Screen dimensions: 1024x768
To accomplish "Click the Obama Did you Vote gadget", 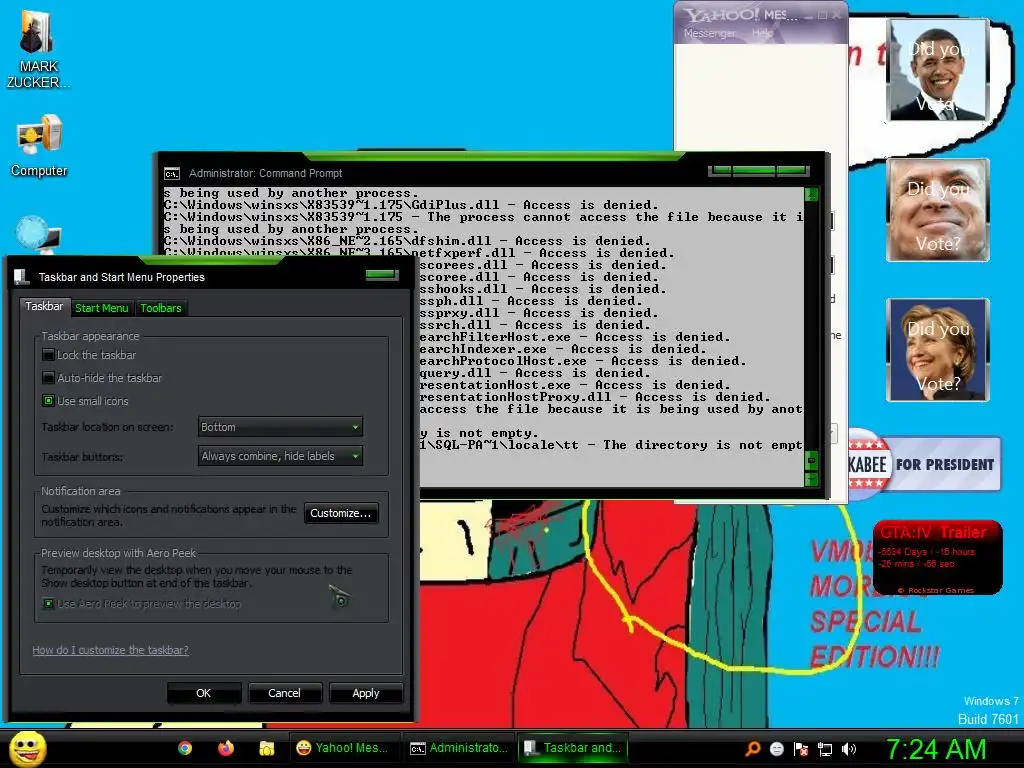I will [x=938, y=71].
